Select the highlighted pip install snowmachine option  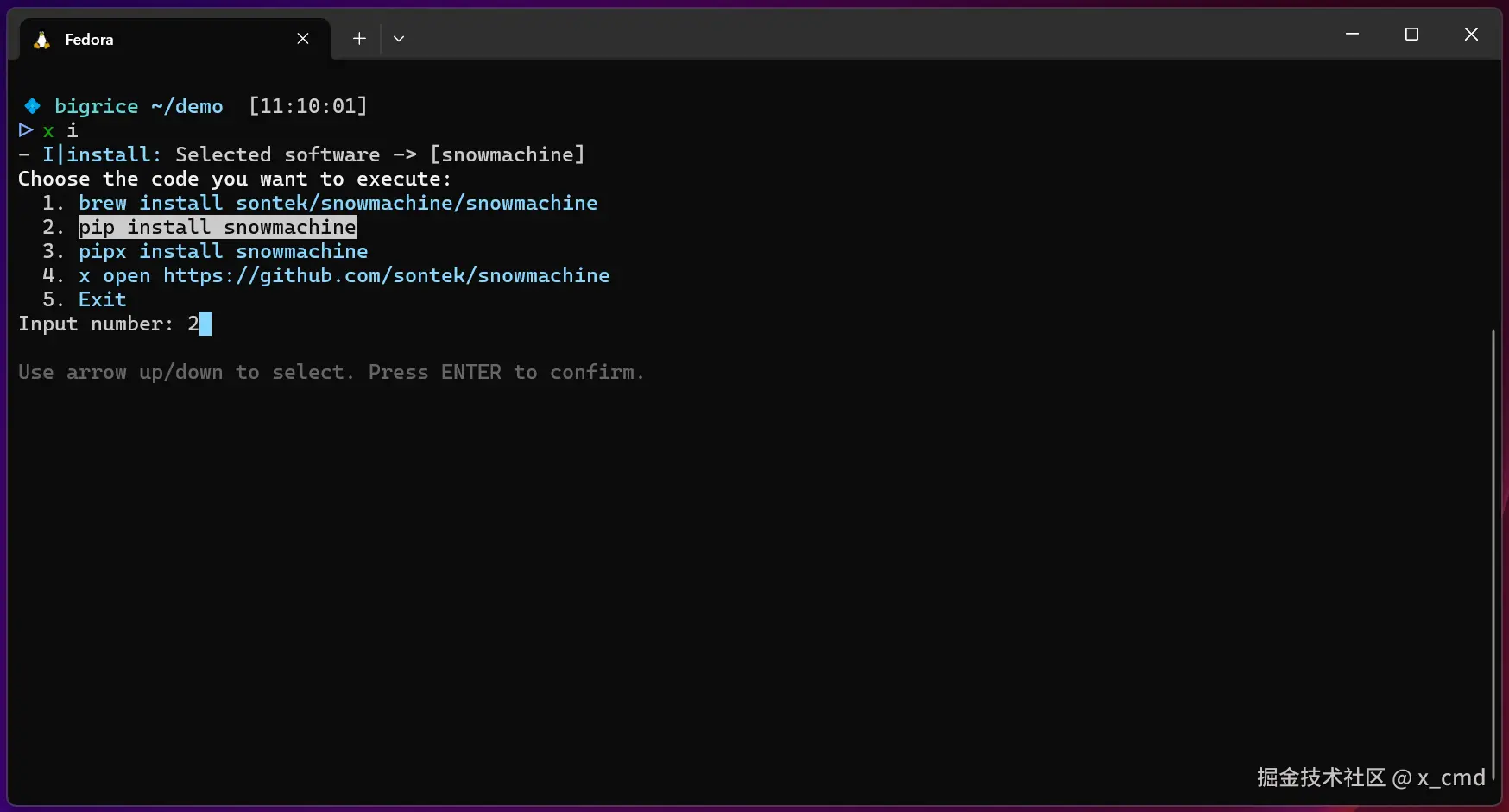click(218, 227)
